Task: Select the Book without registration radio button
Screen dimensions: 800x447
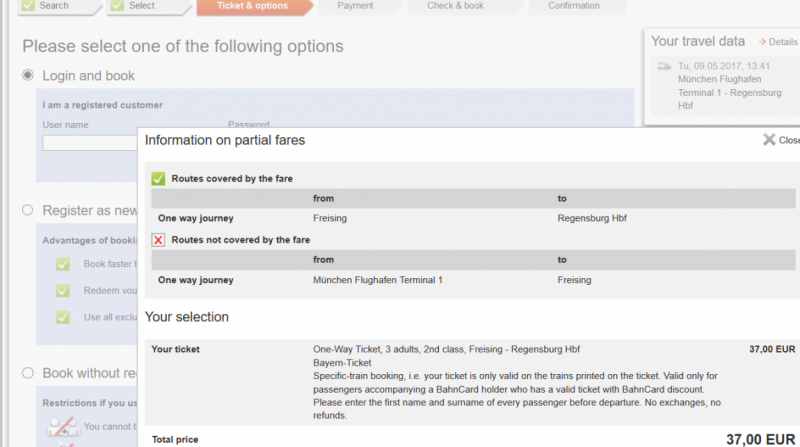Action: [28, 374]
